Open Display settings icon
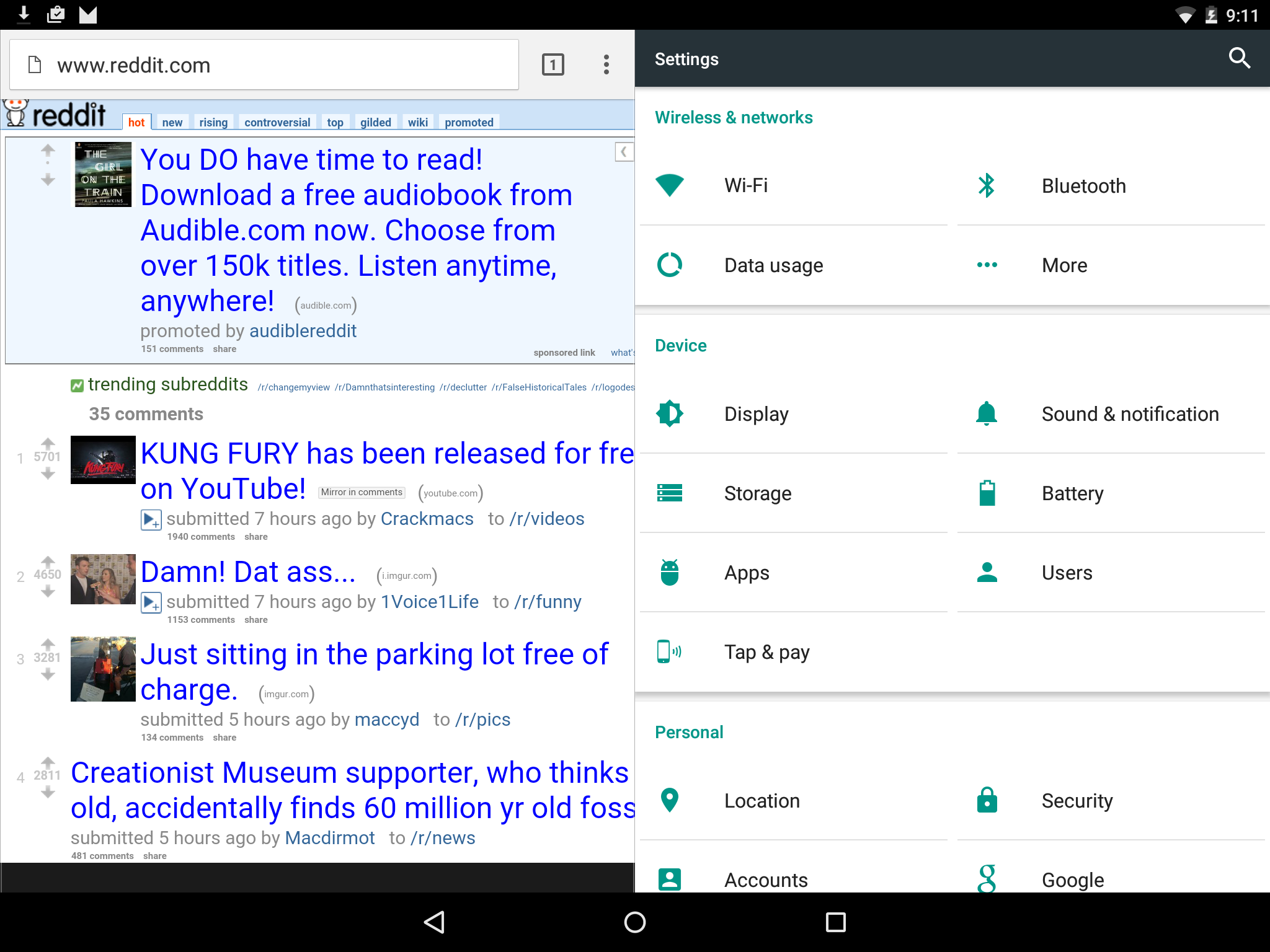This screenshot has width=1270, height=952. 669,412
